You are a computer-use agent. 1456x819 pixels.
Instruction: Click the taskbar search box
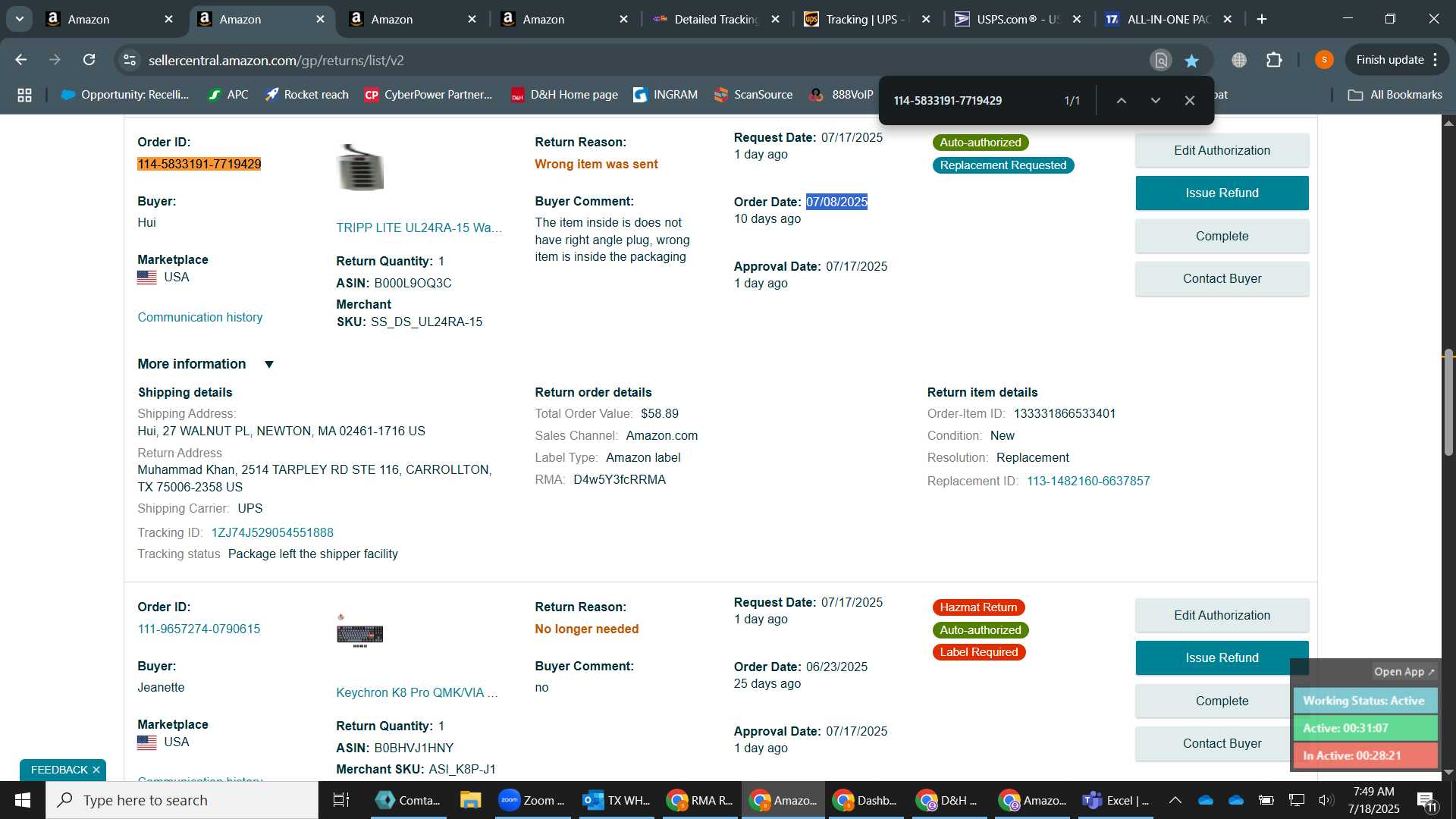[x=182, y=800]
